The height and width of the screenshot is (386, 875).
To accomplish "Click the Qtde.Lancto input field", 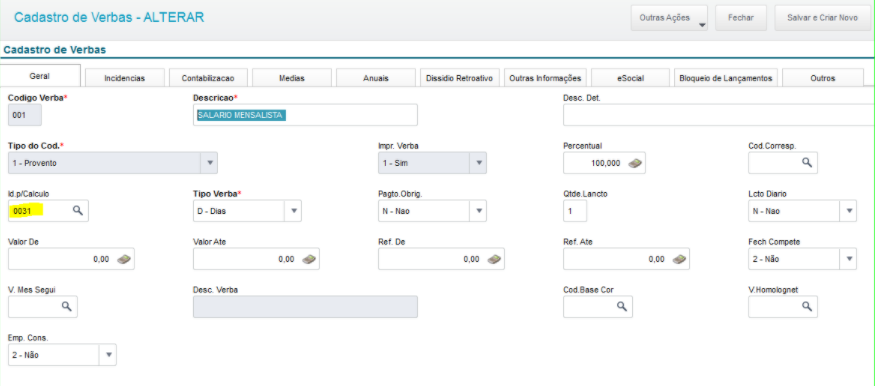I will click(575, 211).
